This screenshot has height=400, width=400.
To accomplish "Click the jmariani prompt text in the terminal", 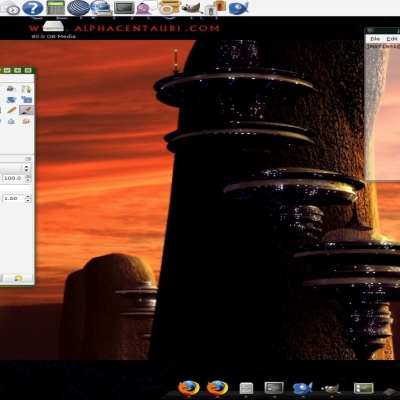I will coord(383,46).
